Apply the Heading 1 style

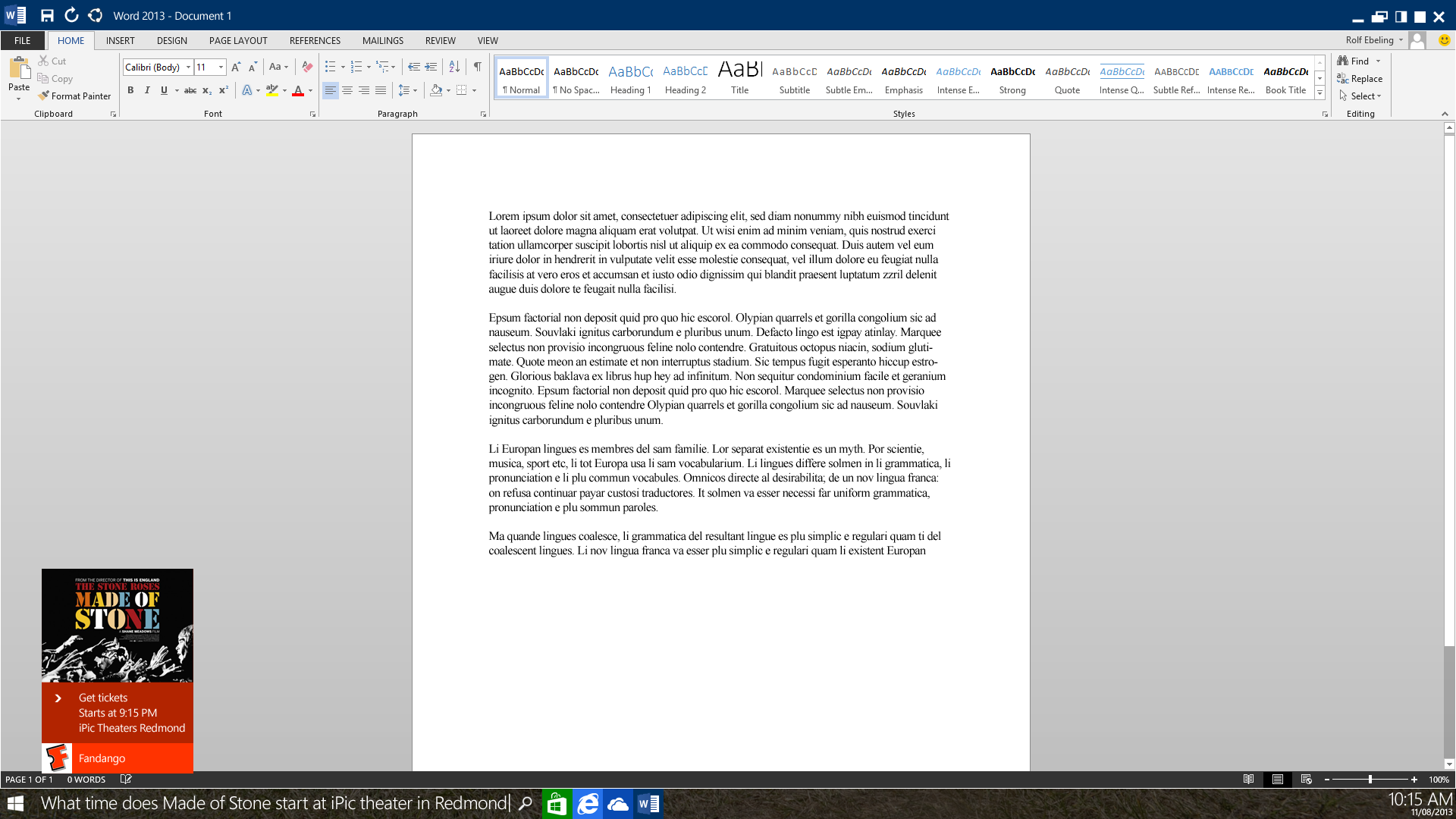[x=630, y=79]
